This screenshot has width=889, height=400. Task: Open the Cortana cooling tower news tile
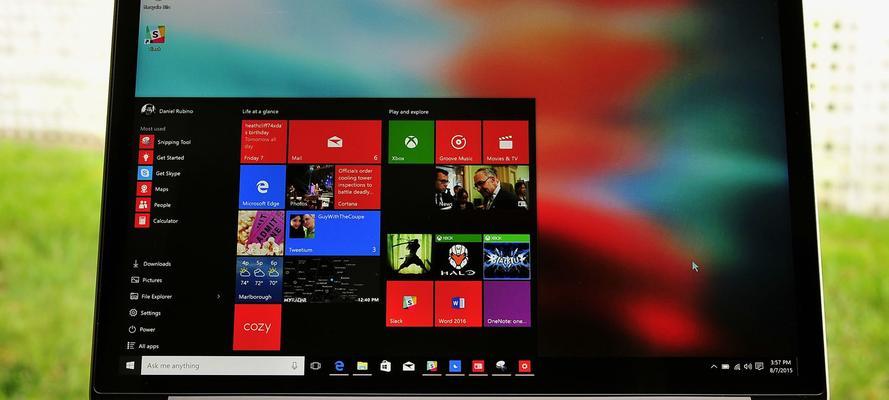pyautogui.click(x=358, y=187)
